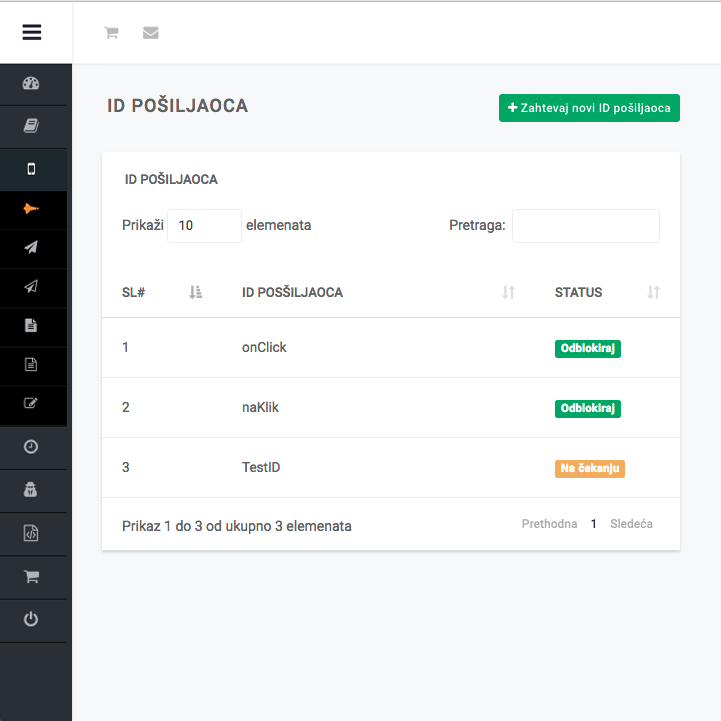Click Odblokiraj badge for onClick row
Screen dimensions: 721x721
(588, 348)
